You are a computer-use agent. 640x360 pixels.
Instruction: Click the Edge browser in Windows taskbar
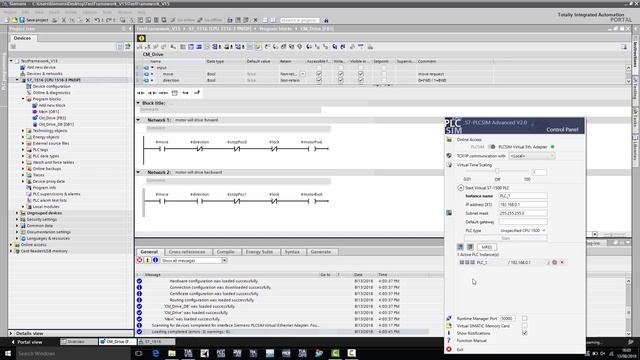tap(156, 353)
